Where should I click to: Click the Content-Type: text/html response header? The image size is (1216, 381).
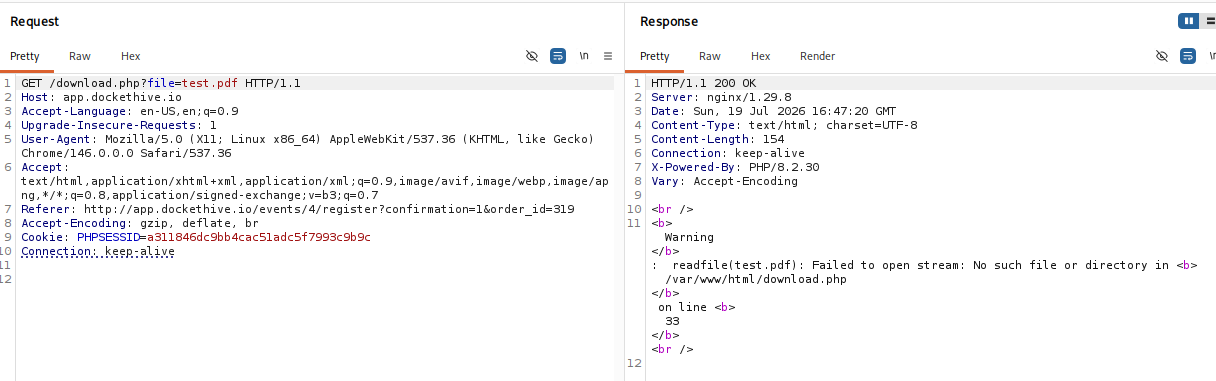point(784,125)
